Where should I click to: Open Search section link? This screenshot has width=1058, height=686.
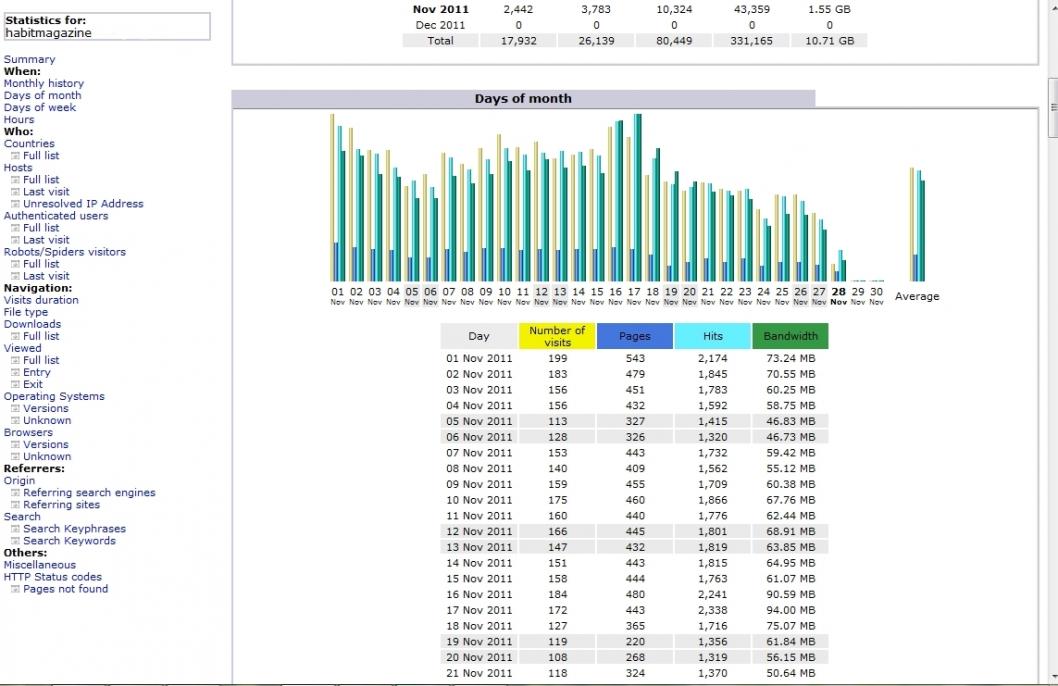point(22,517)
